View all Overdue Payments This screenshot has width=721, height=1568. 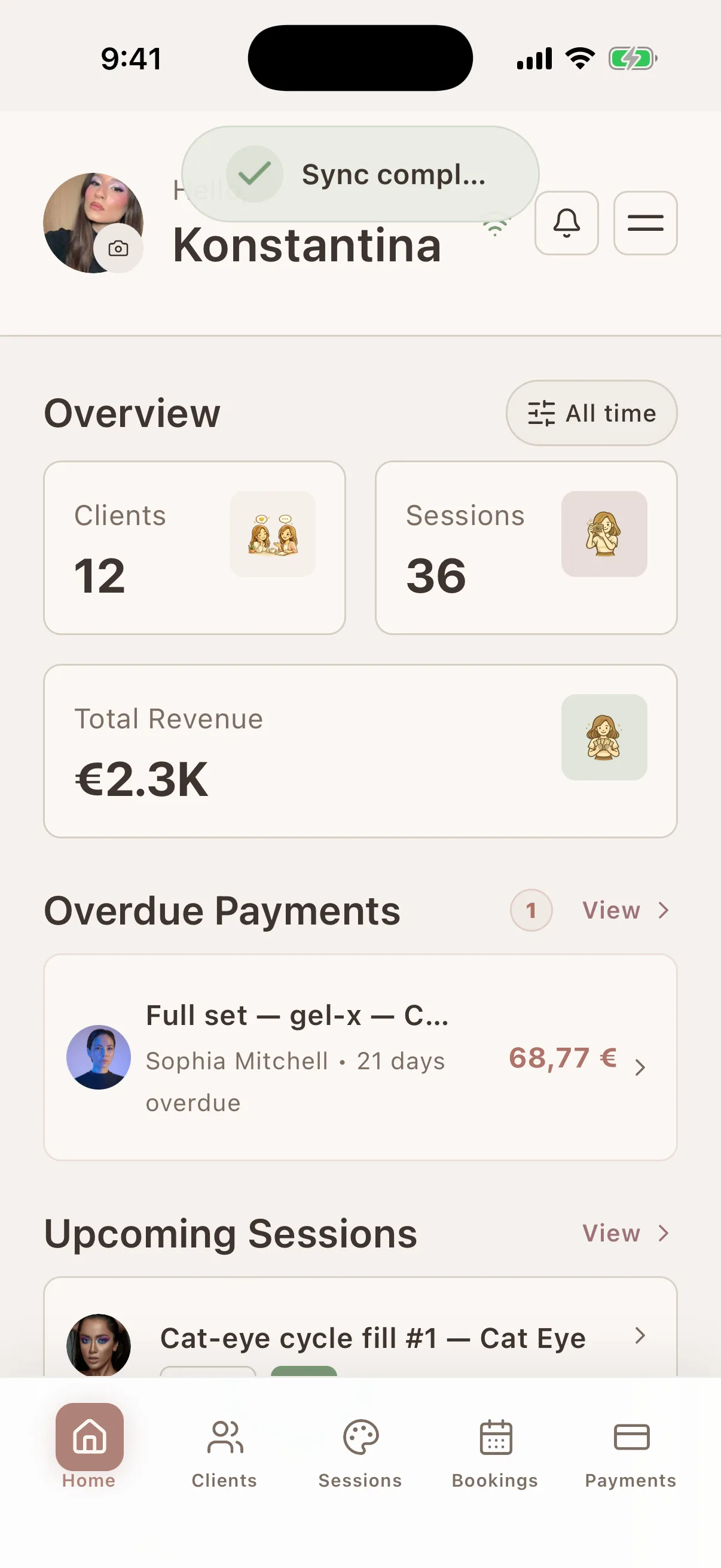tap(625, 910)
